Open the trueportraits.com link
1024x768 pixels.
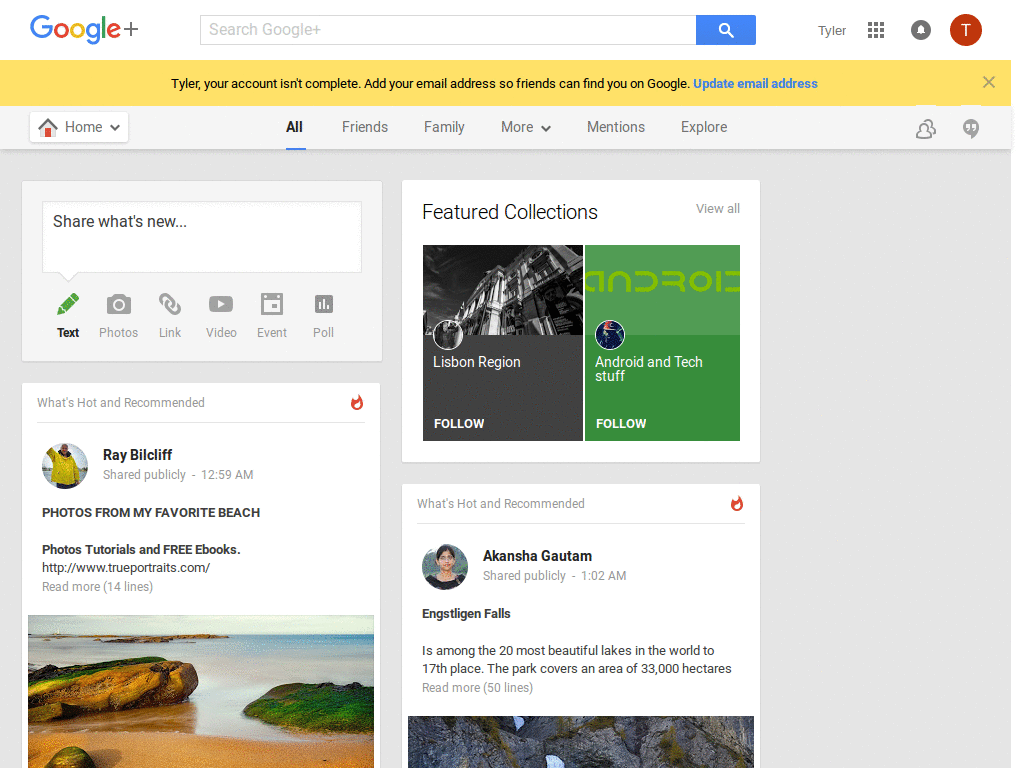[x=126, y=568]
